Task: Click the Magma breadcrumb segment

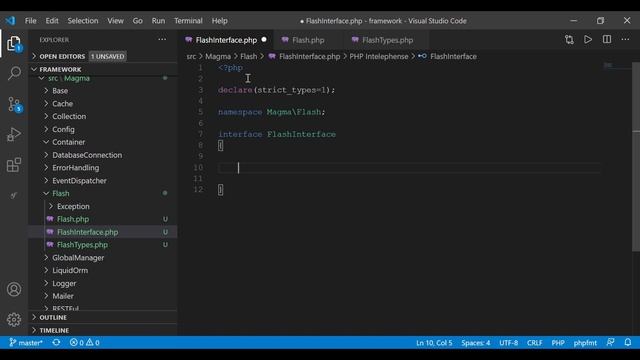Action: tap(218, 56)
